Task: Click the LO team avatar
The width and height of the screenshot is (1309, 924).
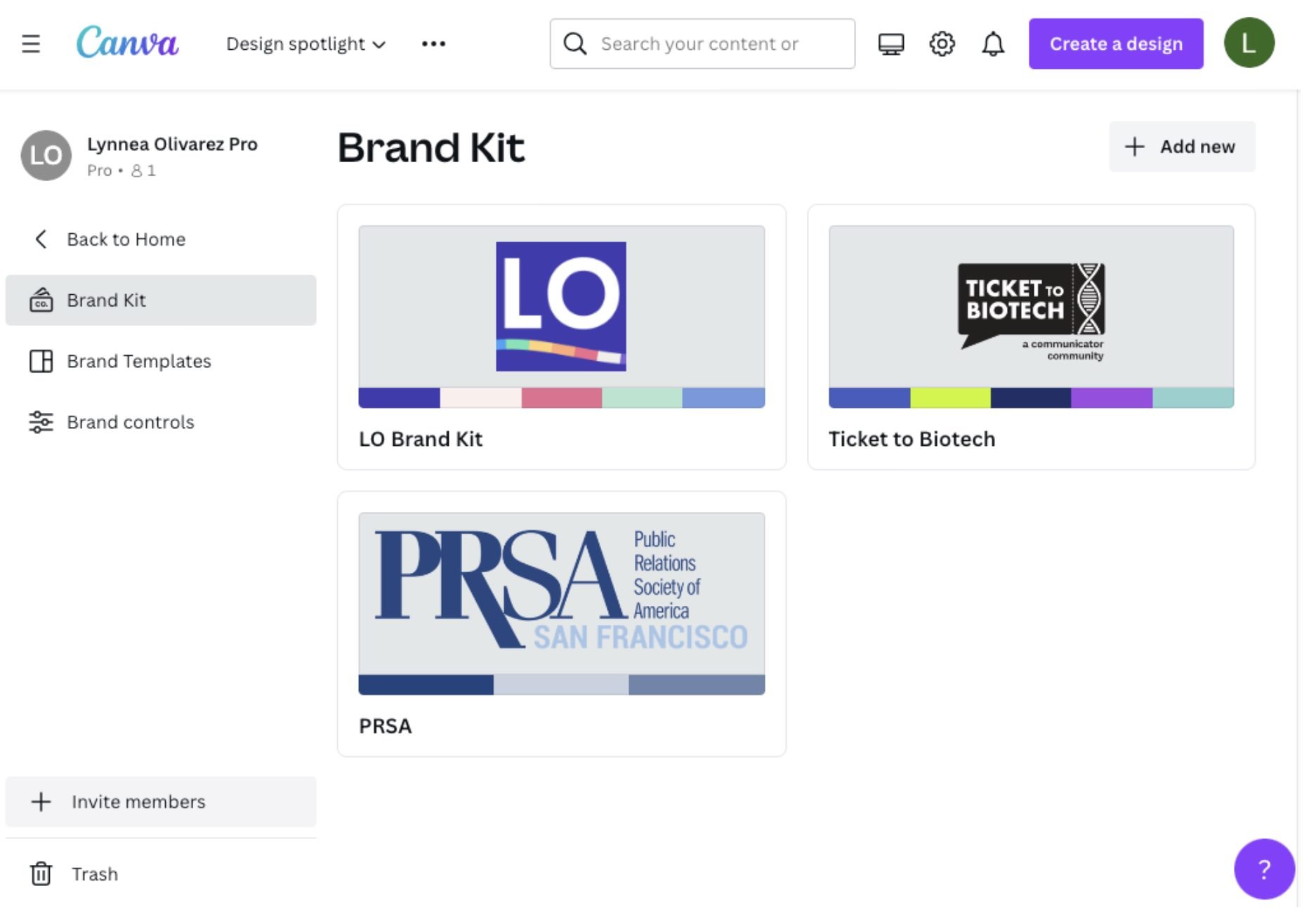Action: pyautogui.click(x=46, y=155)
